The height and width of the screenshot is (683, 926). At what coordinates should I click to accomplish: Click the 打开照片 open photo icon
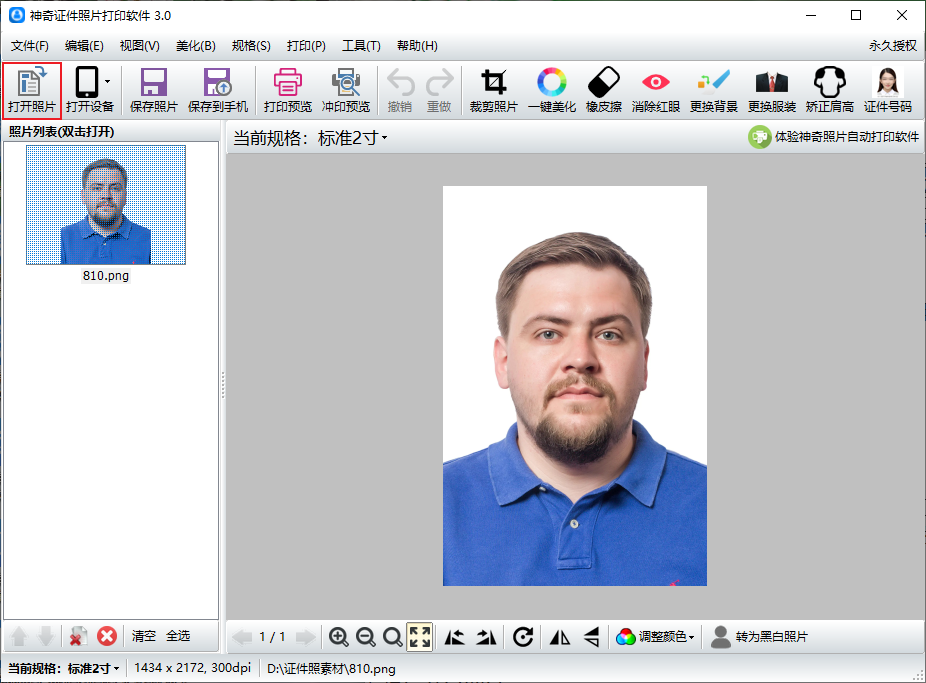coord(31,90)
